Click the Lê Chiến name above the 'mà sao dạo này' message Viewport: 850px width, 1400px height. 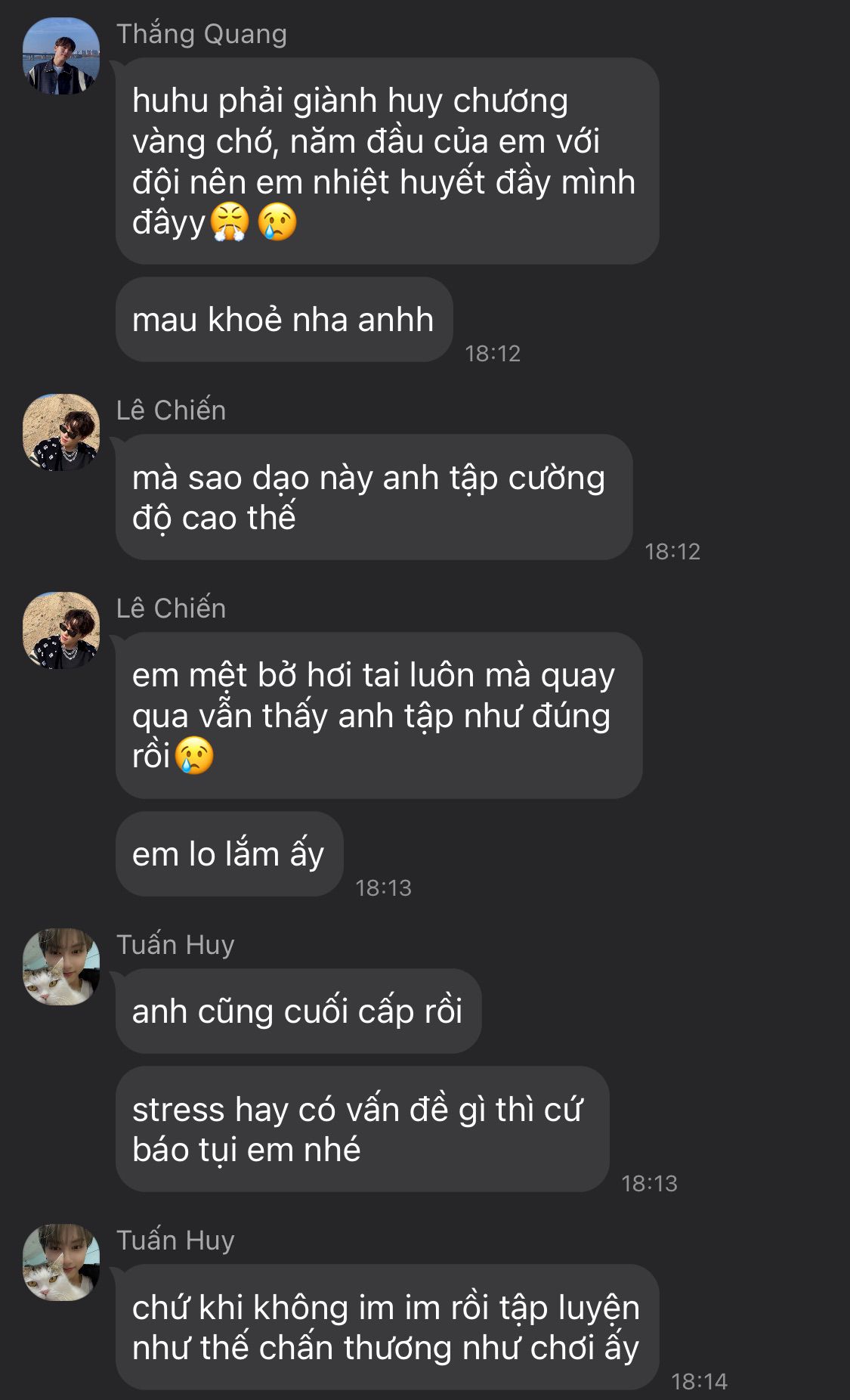(172, 410)
